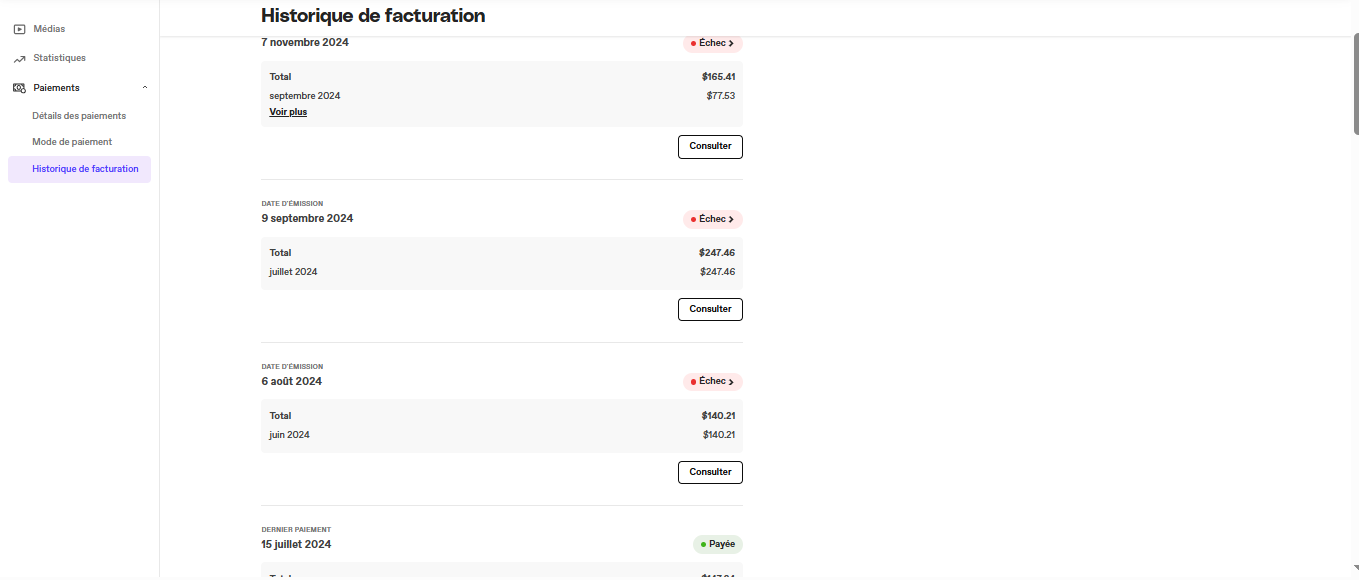The image size is (1359, 580).
Task: Click the Statistiques sidebar label
Action: (59, 58)
